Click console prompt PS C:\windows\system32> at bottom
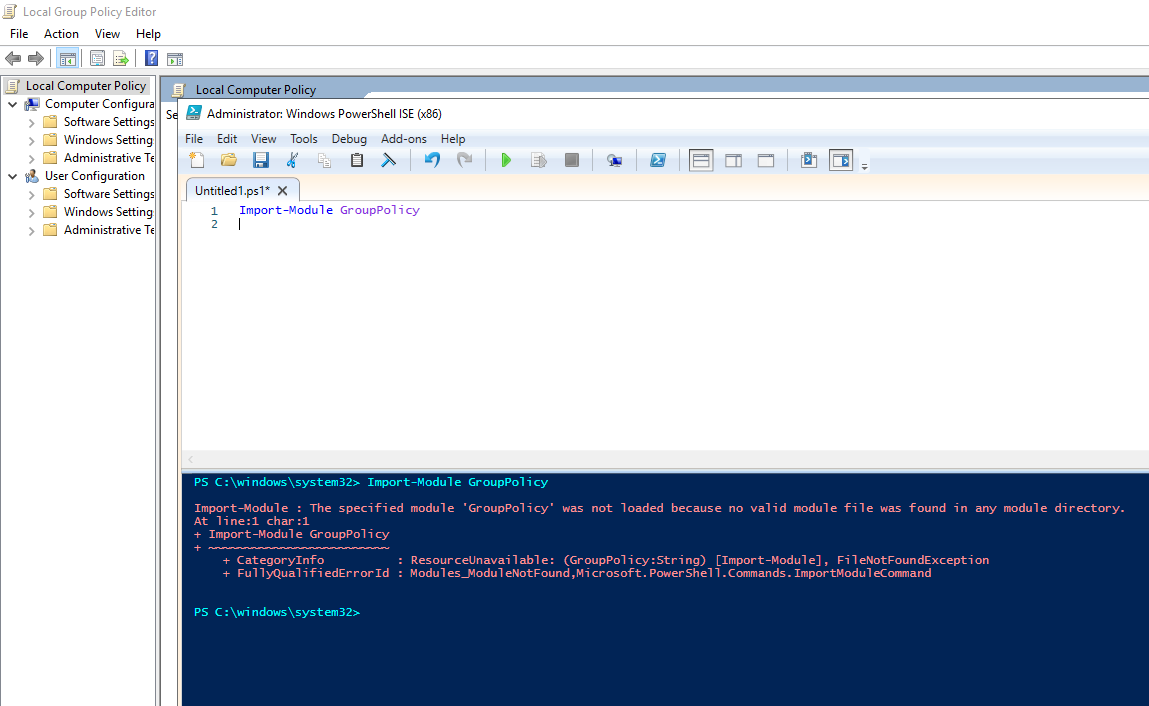Viewport: 1149px width, 706px height. pyautogui.click(x=277, y=612)
